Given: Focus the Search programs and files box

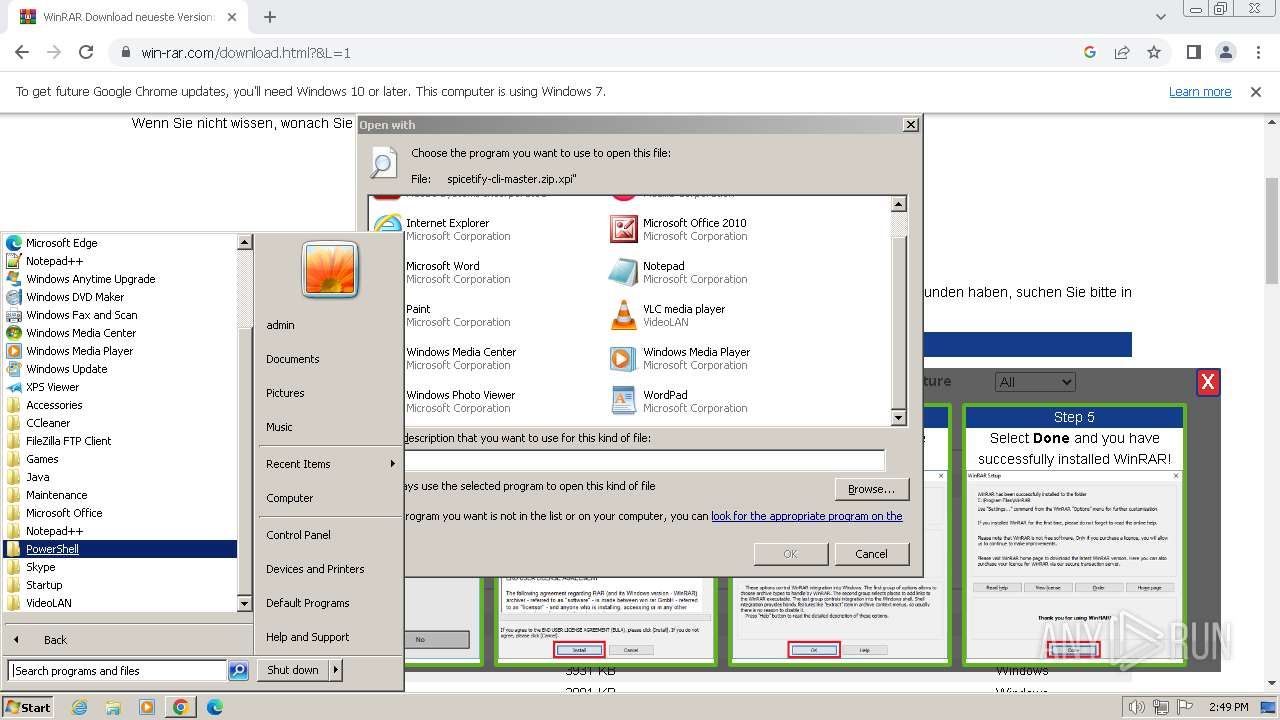Looking at the screenshot, I should pos(117,671).
